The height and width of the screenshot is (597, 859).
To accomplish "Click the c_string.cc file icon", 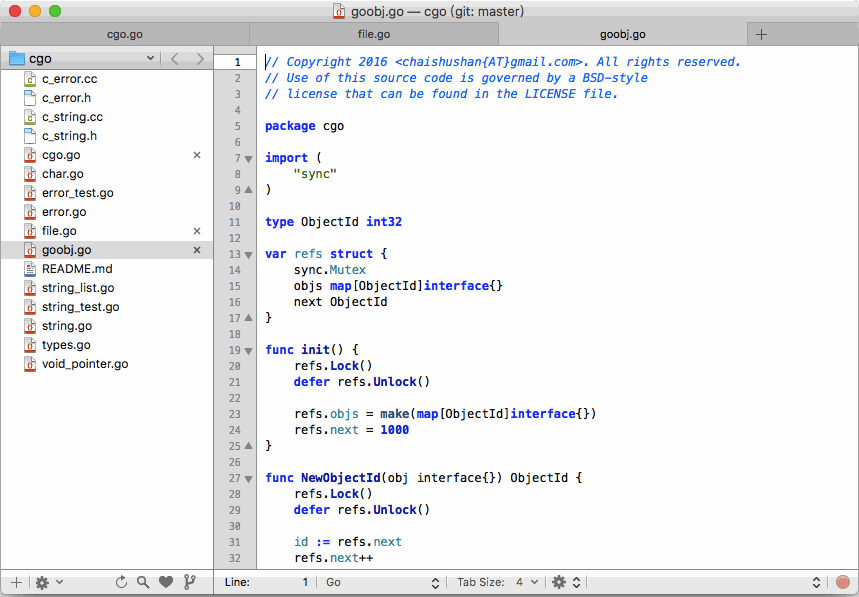I will (30, 117).
